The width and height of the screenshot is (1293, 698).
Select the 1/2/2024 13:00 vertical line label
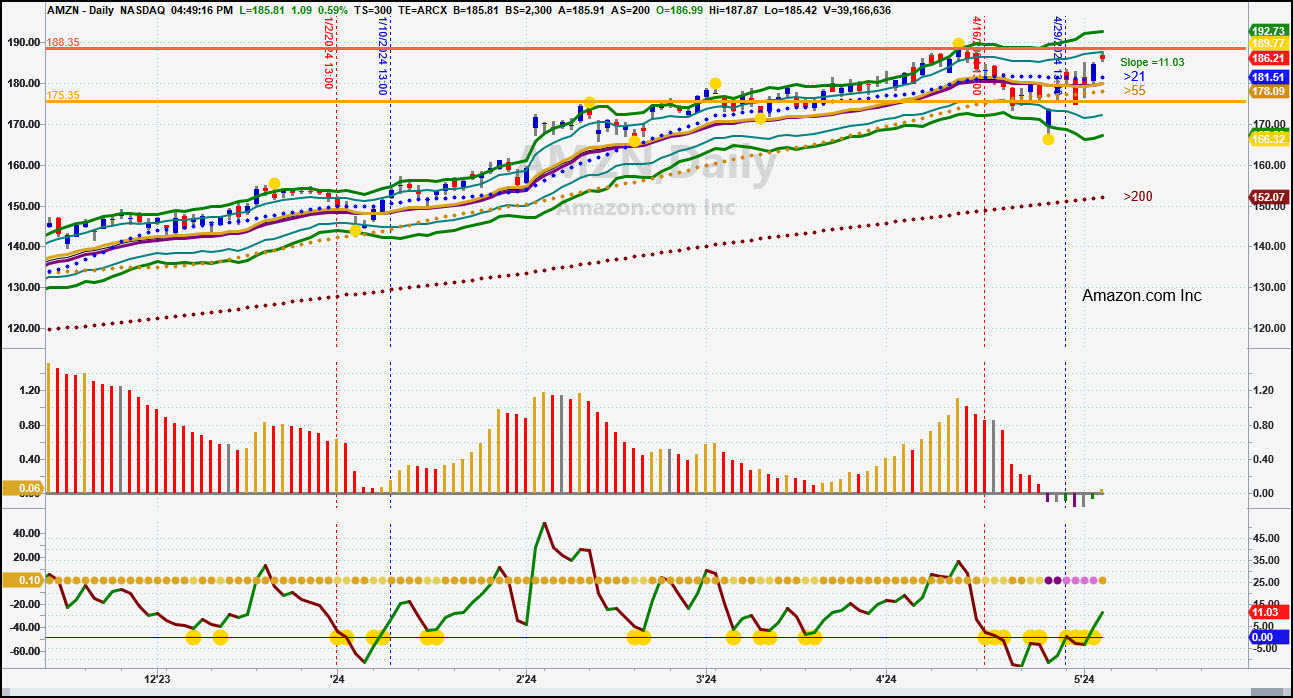pyautogui.click(x=328, y=53)
